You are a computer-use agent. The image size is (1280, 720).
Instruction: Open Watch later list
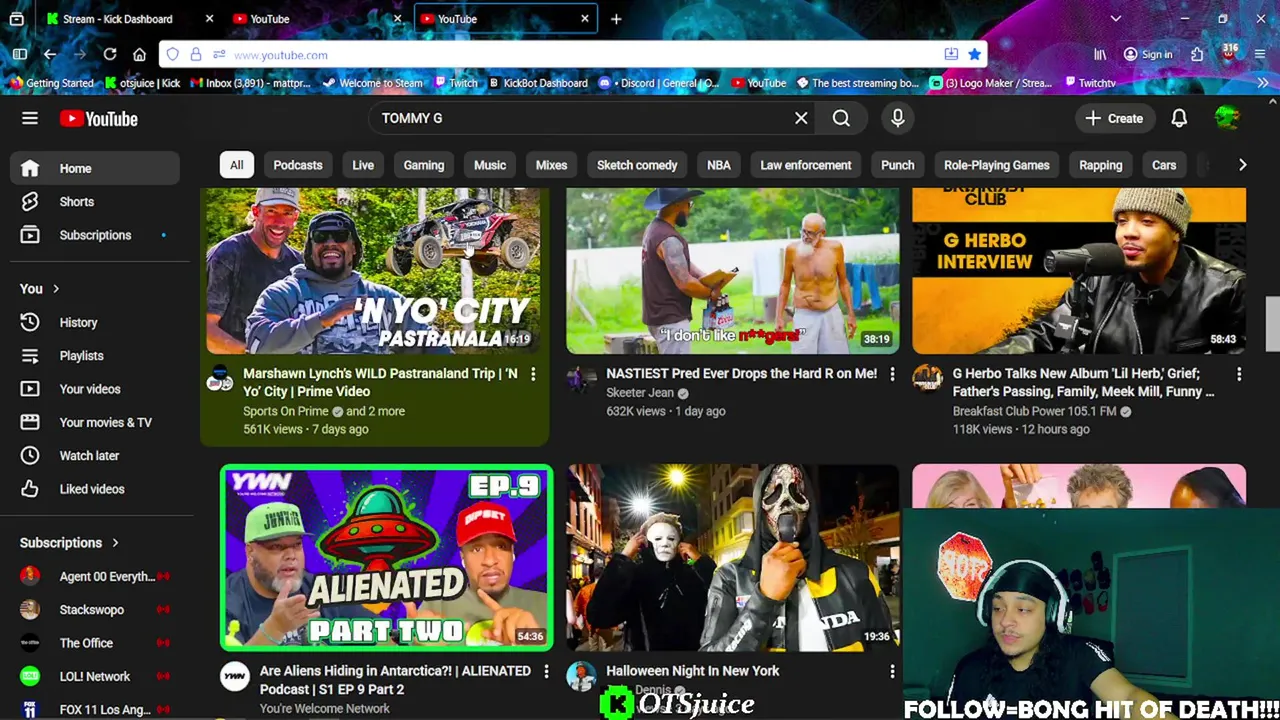[95, 456]
